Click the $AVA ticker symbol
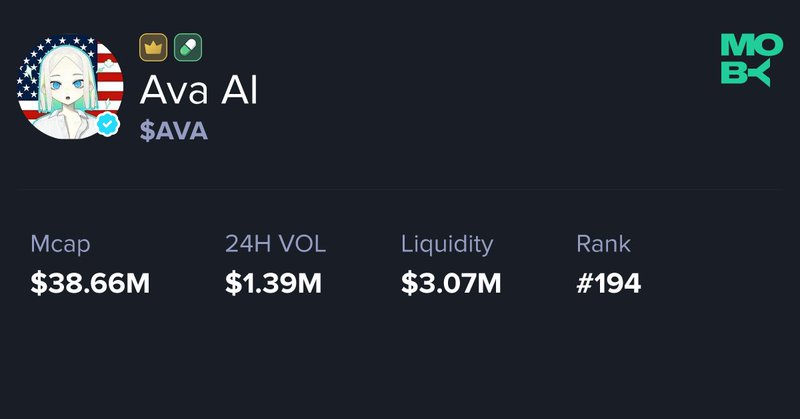The image size is (800, 419). pos(174,131)
